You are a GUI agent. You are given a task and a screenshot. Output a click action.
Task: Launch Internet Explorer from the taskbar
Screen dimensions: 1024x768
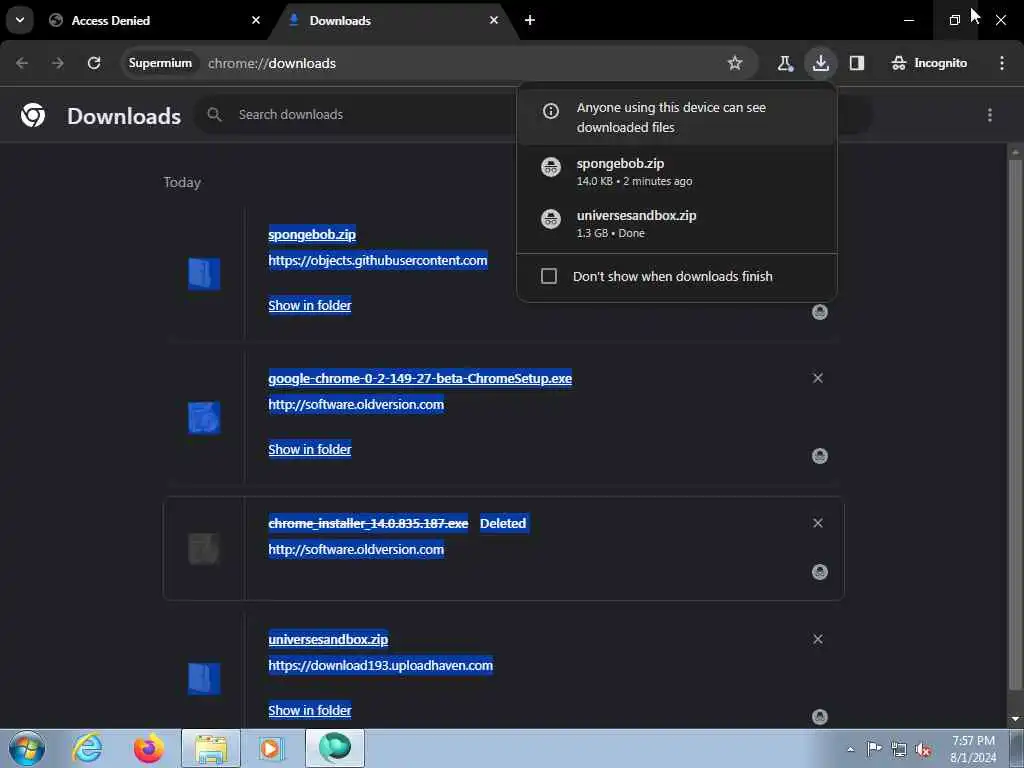tap(88, 748)
